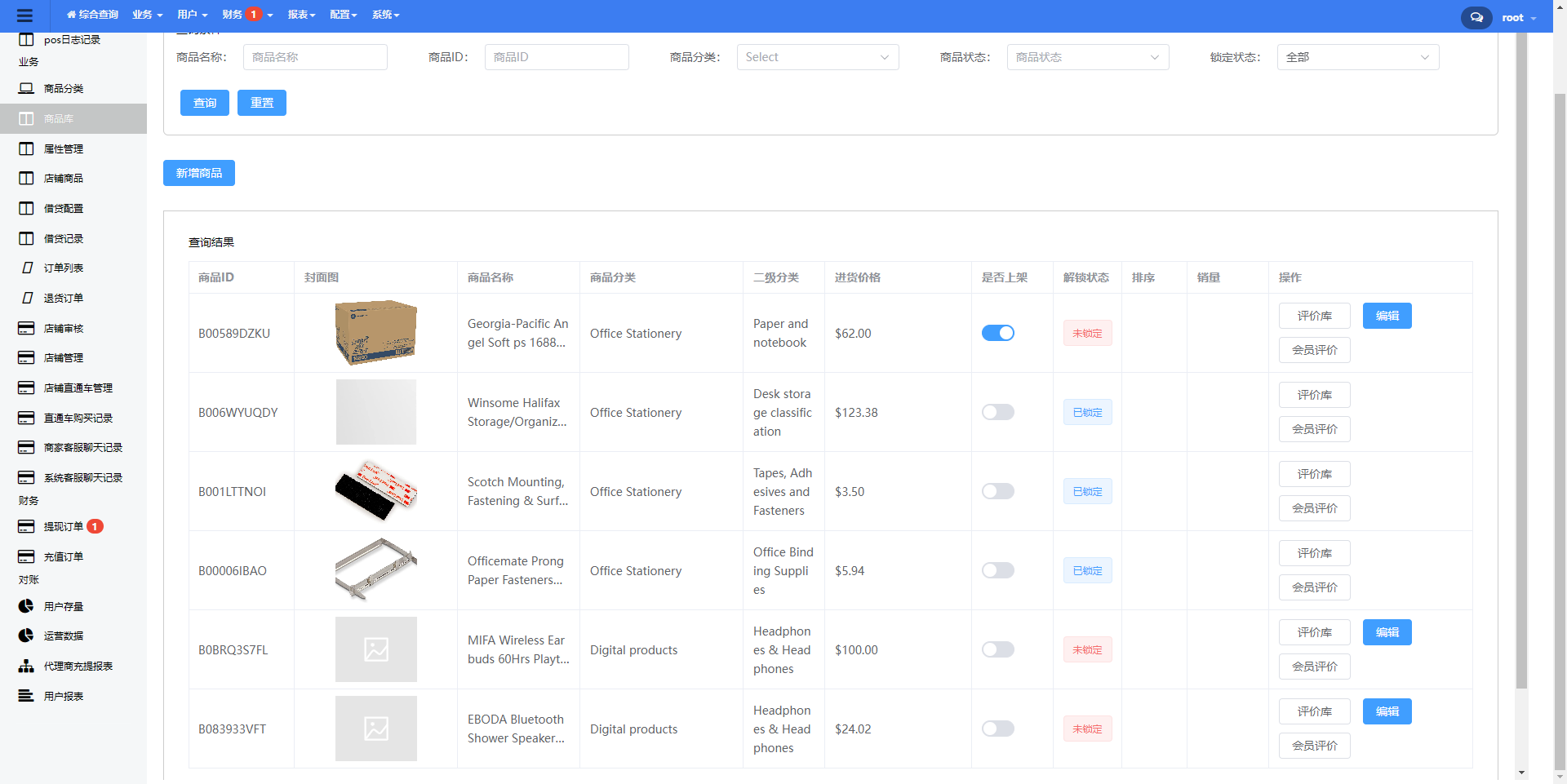Viewport: 1567px width, 784px height.
Task: Expand the 系统 top menu
Action: (x=385, y=15)
